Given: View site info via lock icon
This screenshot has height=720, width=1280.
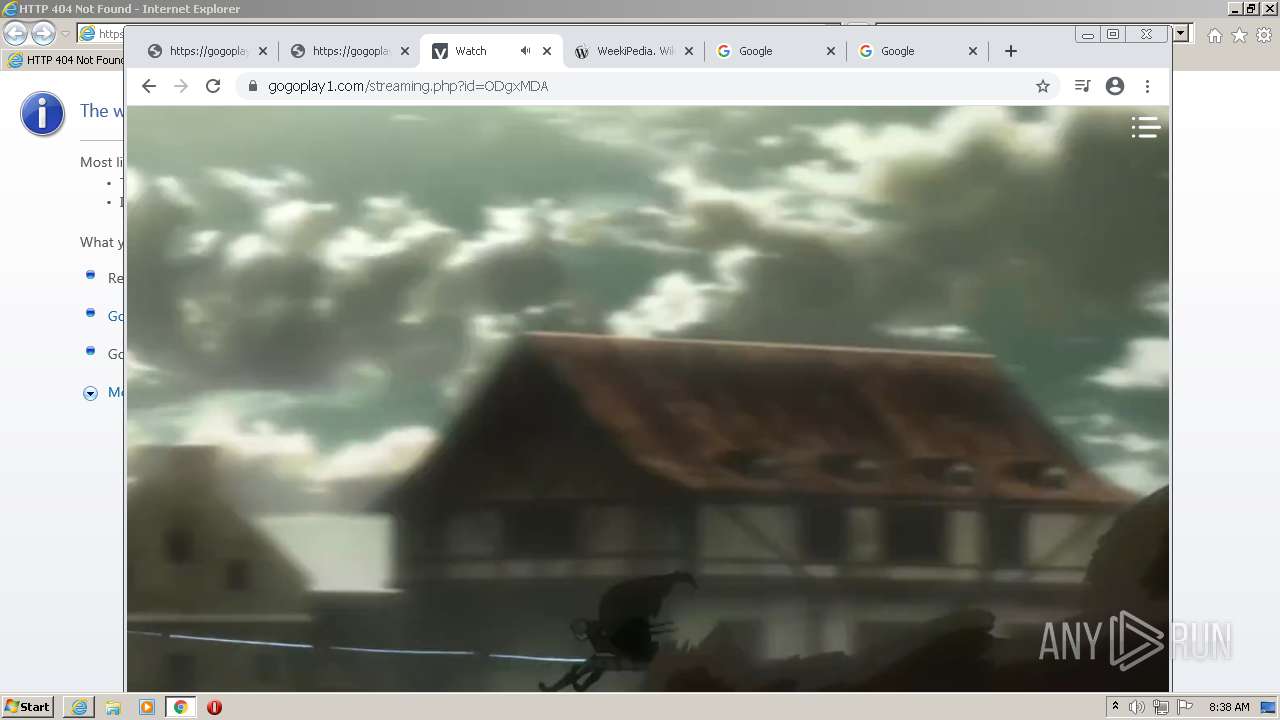Looking at the screenshot, I should click(252, 86).
